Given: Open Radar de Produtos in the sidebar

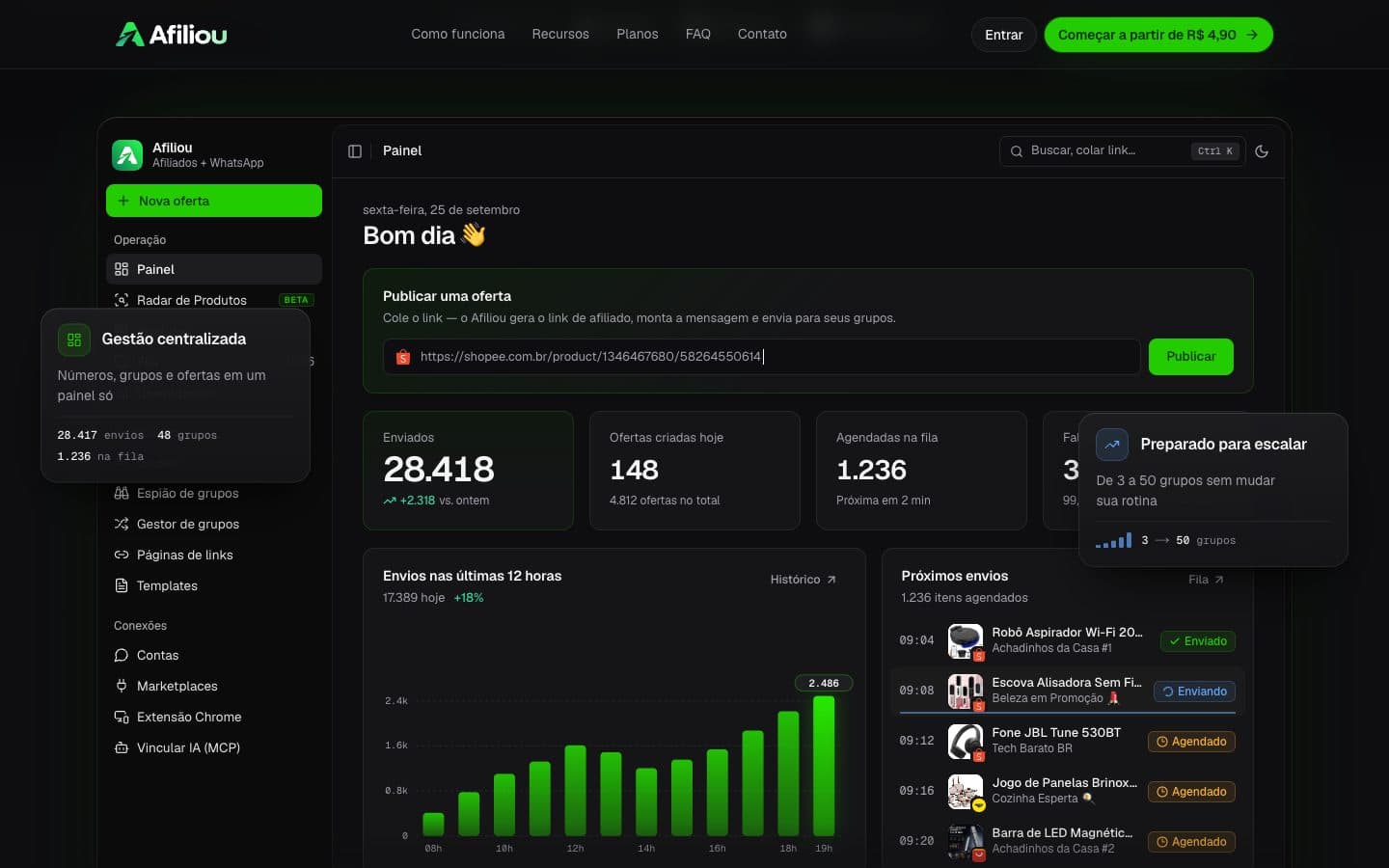Looking at the screenshot, I should click(x=214, y=300).
